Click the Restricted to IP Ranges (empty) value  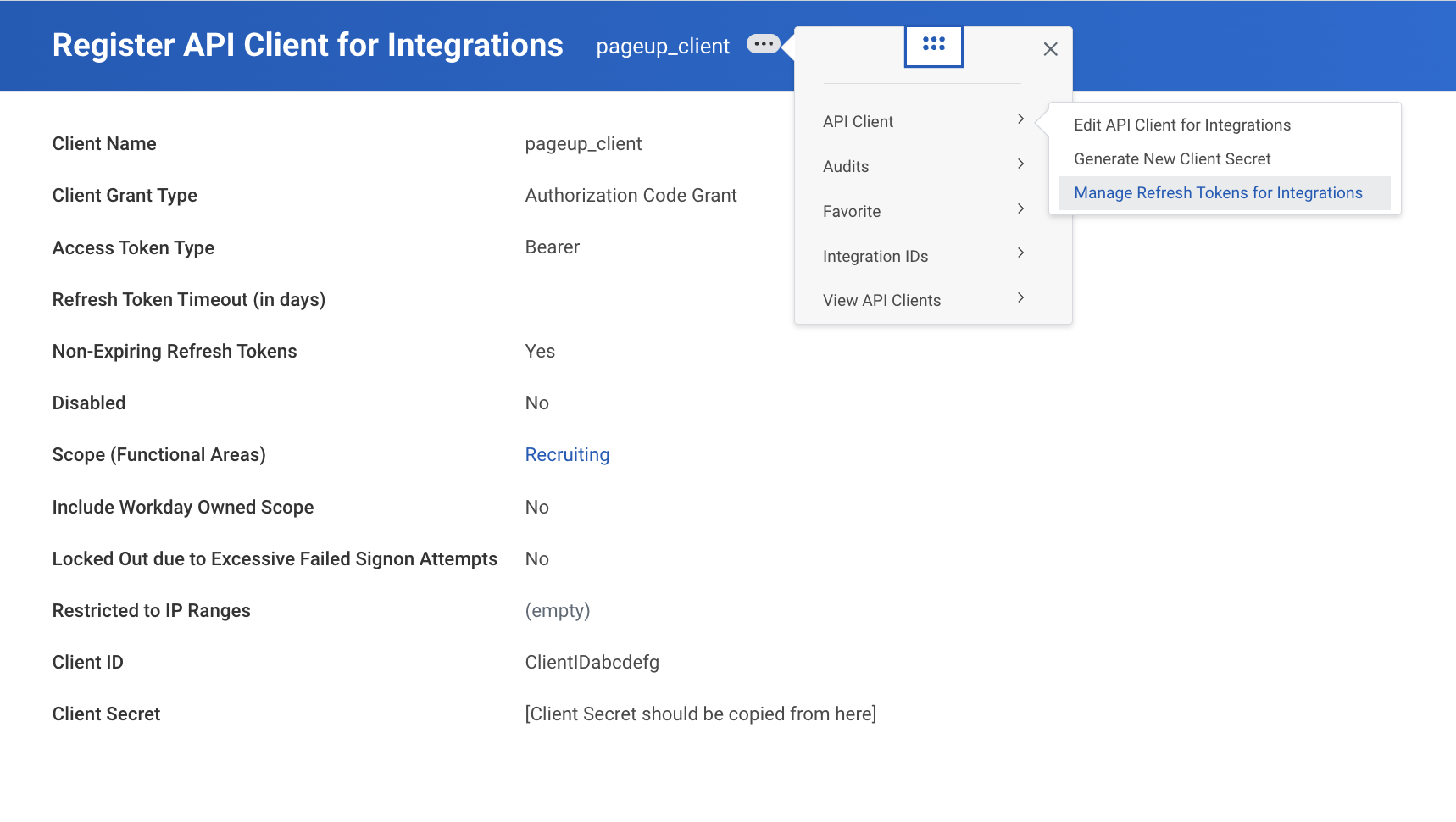[558, 611]
